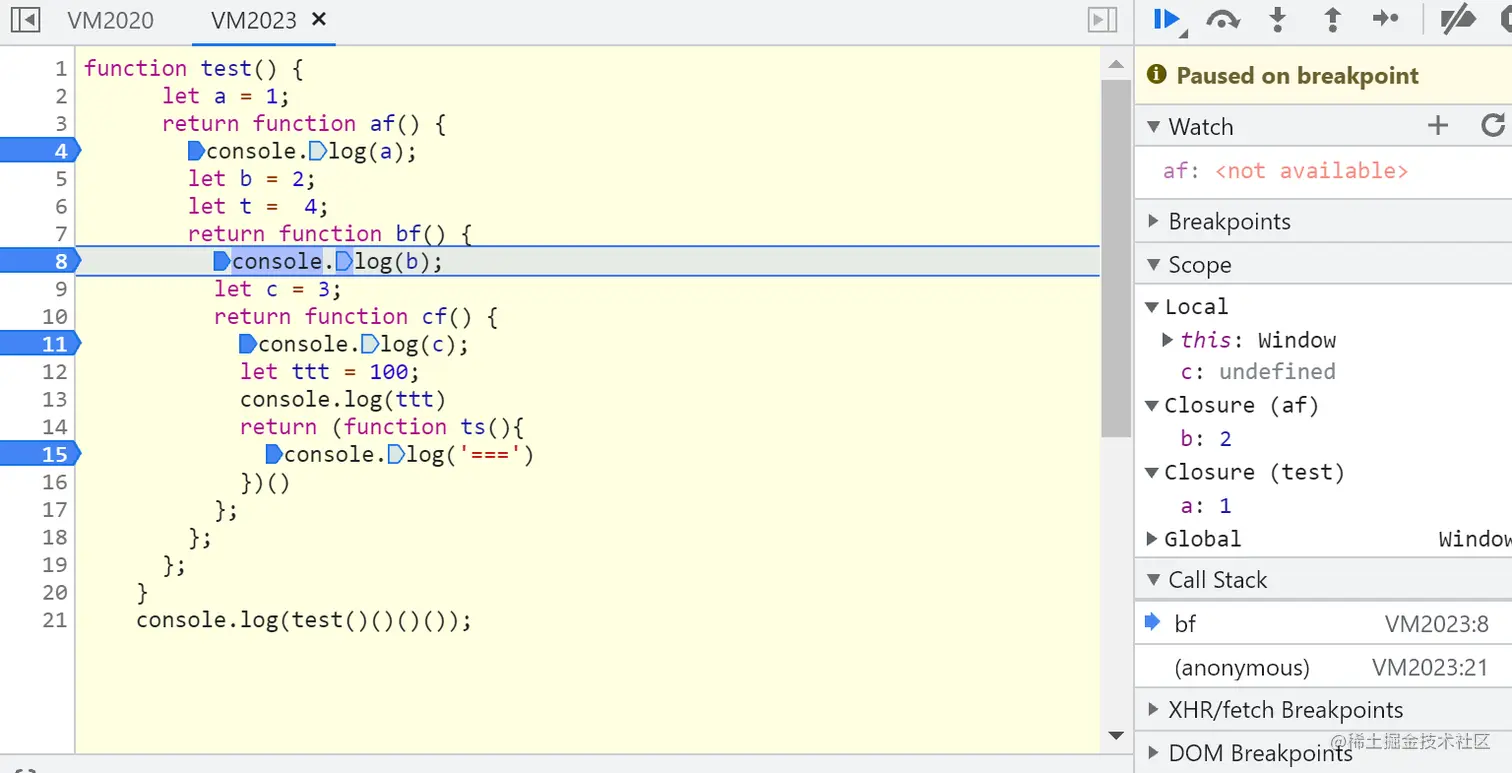The height and width of the screenshot is (773, 1512).
Task: Resume script execution
Action: tap(1167, 20)
